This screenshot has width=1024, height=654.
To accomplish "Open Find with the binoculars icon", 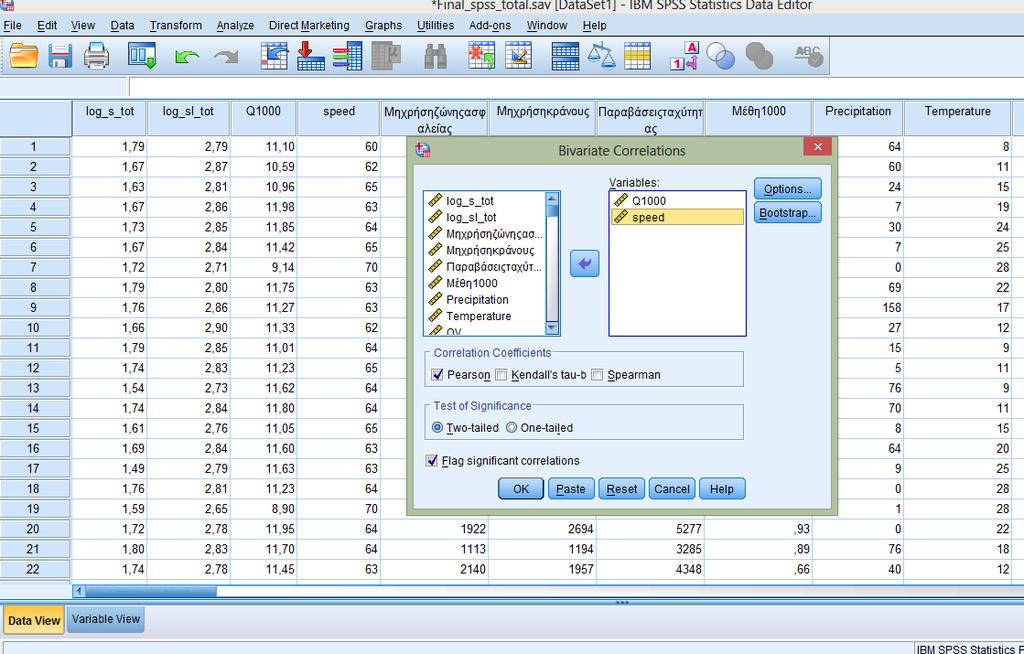I will tap(435, 56).
